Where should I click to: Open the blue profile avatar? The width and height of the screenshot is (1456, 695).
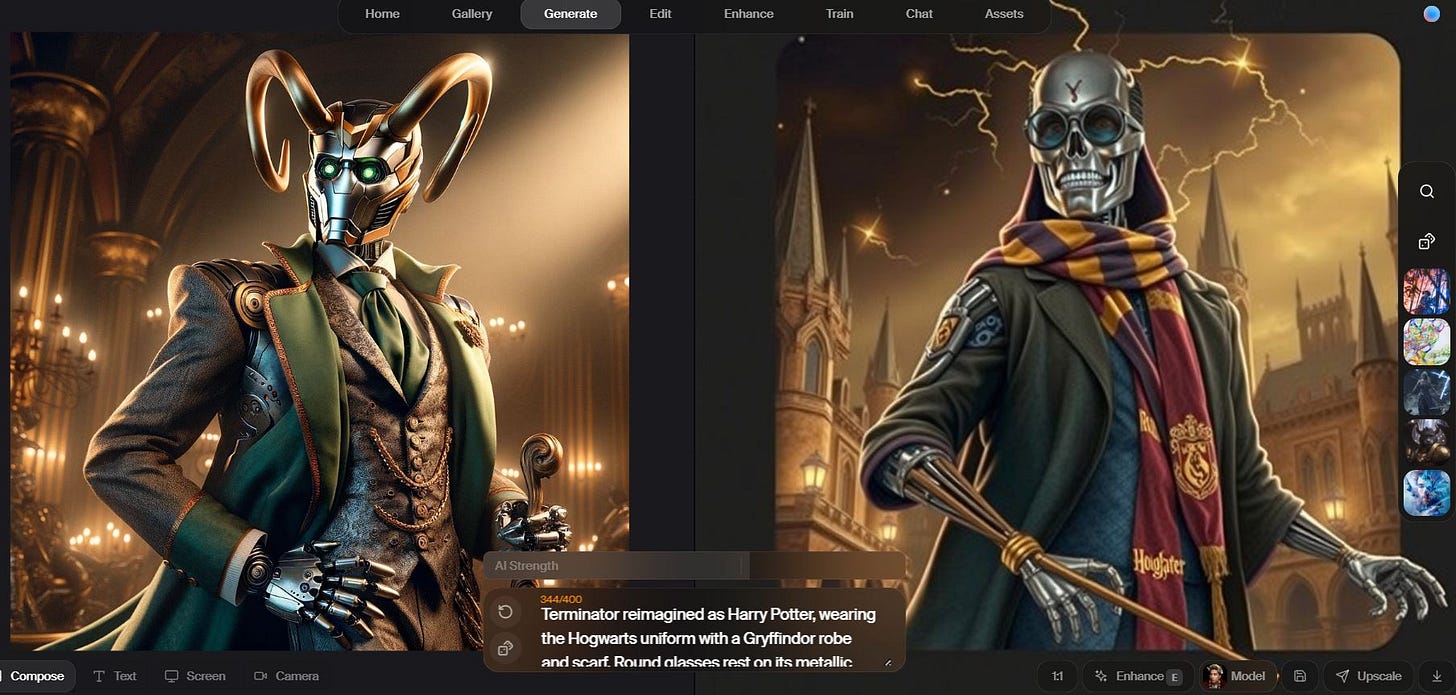1431,14
